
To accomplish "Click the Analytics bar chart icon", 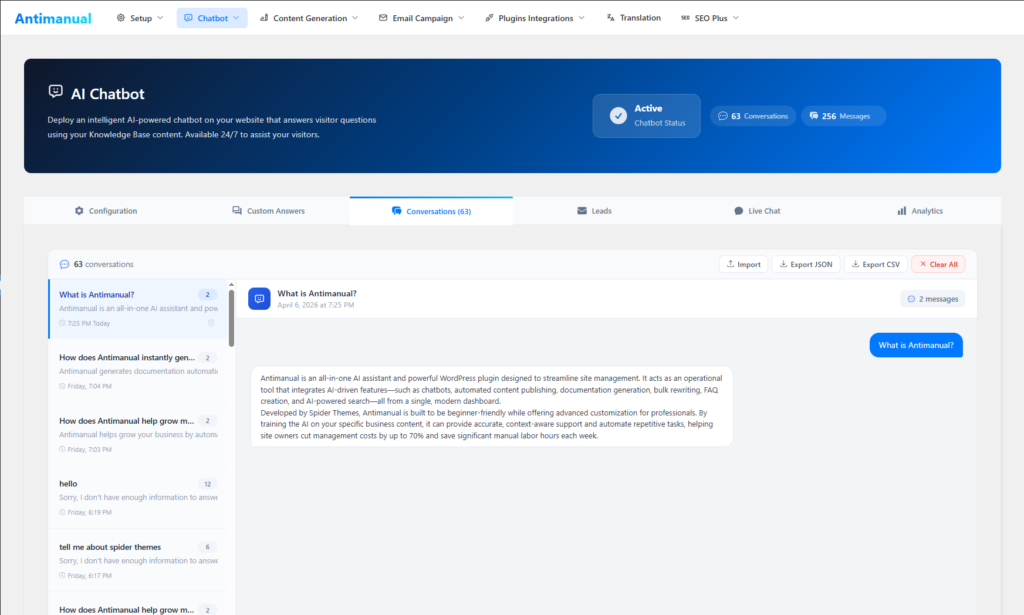I will point(902,211).
